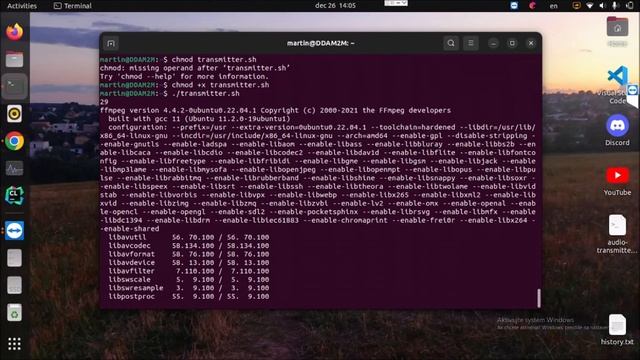Screen dimensions: 640x360
Task: Open the clock showing dec 26 14:05
Action: point(335,6)
